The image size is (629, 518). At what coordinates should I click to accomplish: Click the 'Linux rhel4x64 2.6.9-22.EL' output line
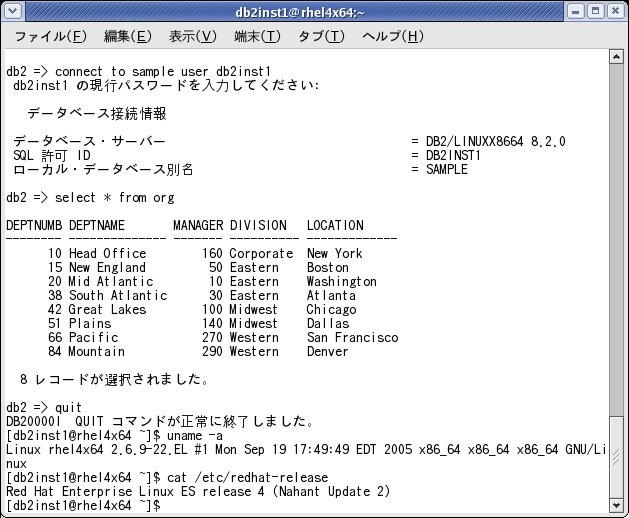[306, 450]
